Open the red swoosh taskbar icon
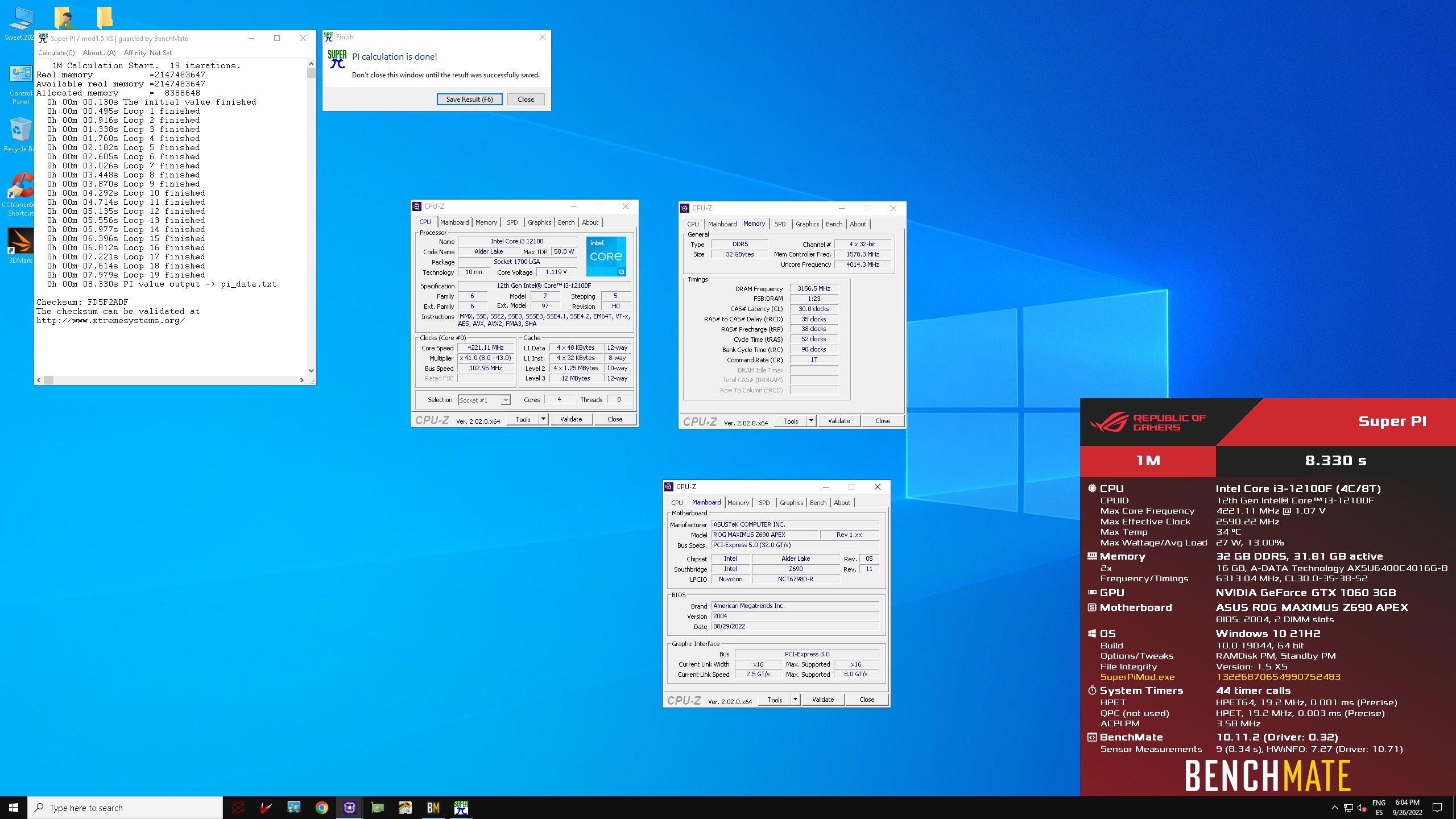The height and width of the screenshot is (819, 1456). click(266, 808)
